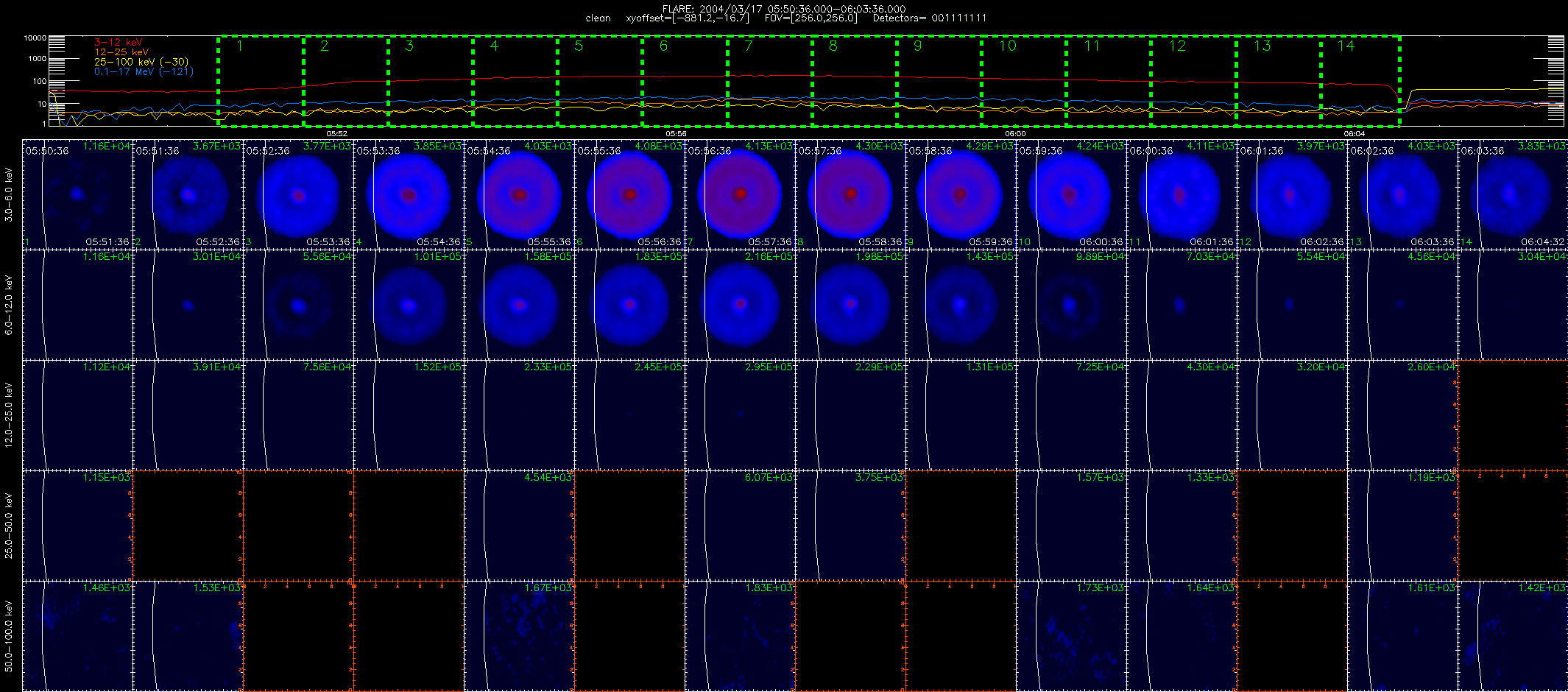Click the 2.95E+05 peak value
This screenshot has height=692, width=1568.
769,367
